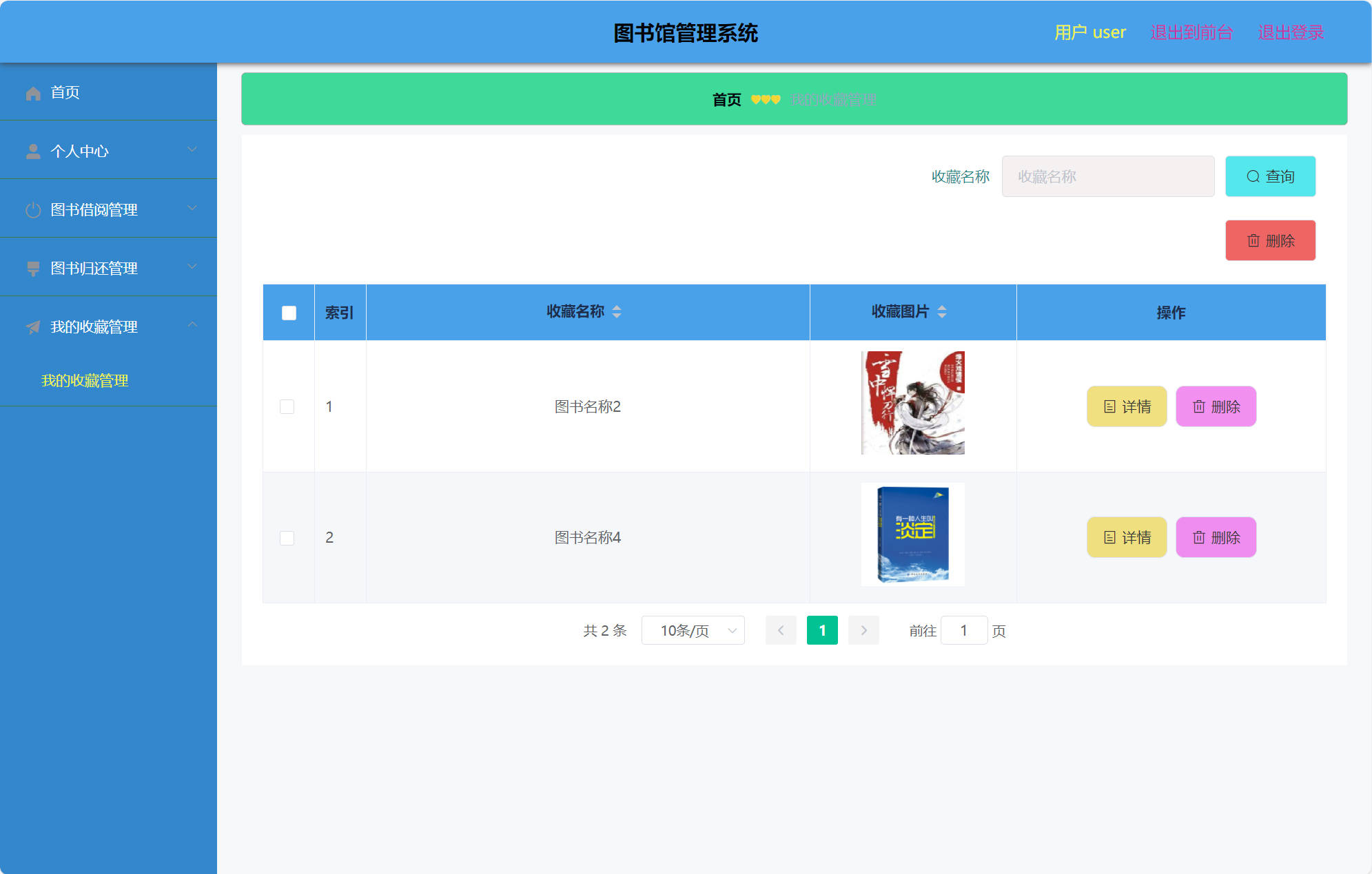Image resolution: width=1372 pixels, height=874 pixels.
Task: Click the book cover thumbnail of 图书名称4
Action: pyautogui.click(x=912, y=534)
